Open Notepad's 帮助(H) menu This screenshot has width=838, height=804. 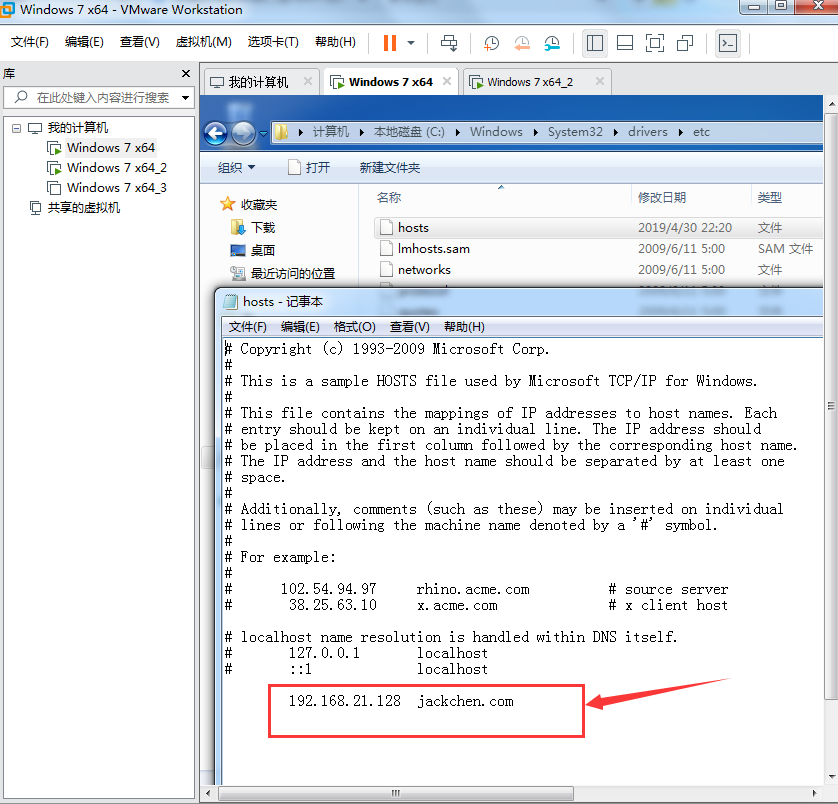[x=464, y=327]
